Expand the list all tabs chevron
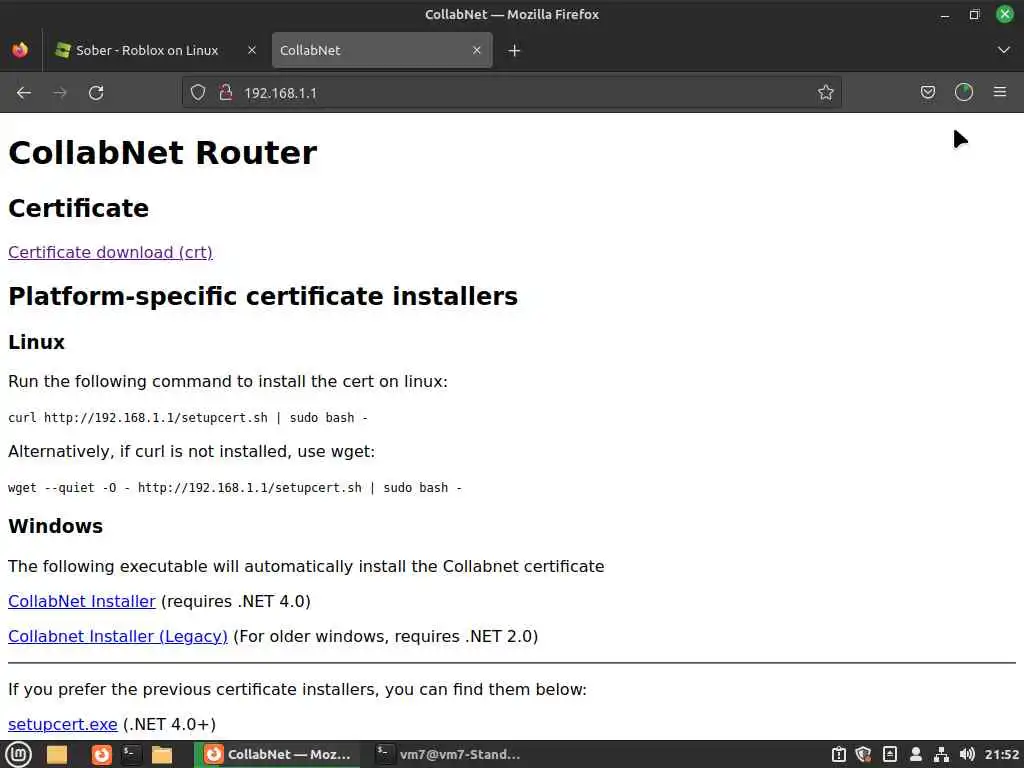The image size is (1024, 768). click(x=1004, y=50)
